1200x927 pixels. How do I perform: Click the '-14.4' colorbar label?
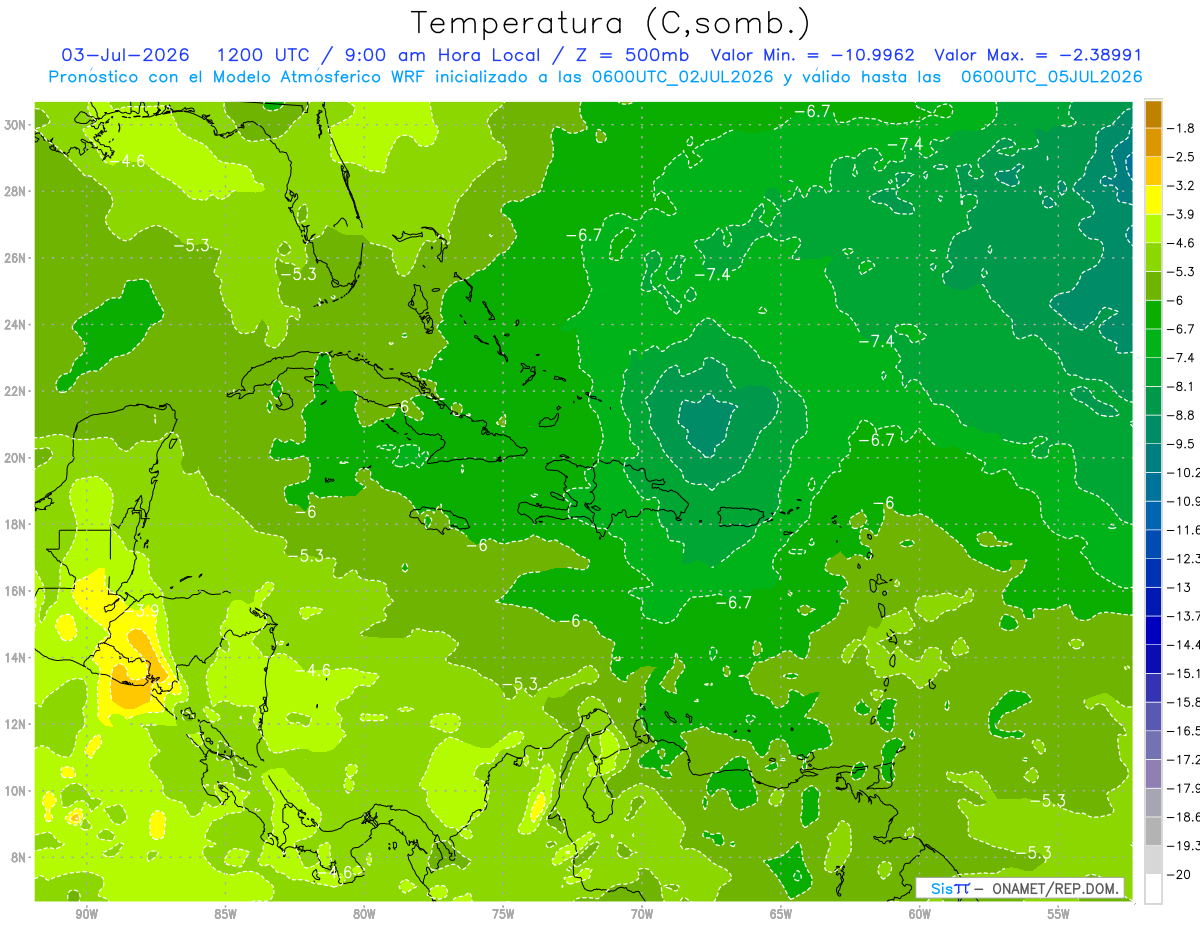[1185, 644]
